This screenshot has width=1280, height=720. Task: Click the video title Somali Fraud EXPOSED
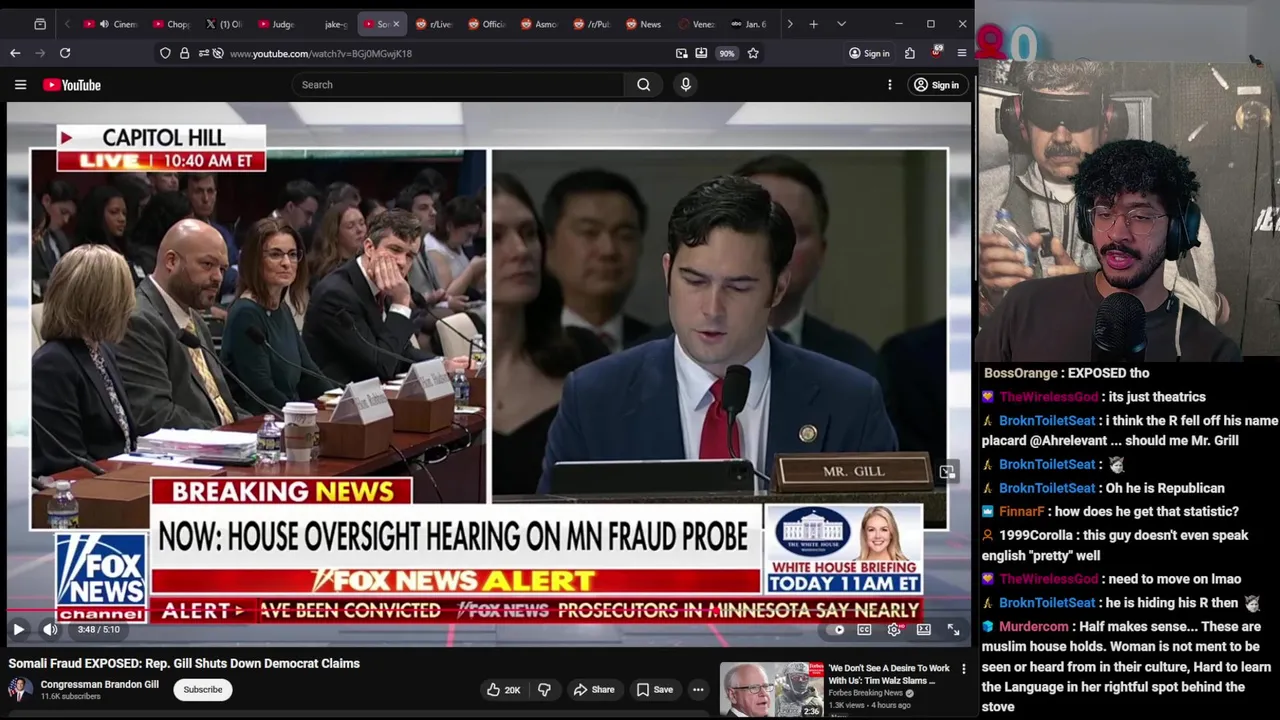click(184, 663)
